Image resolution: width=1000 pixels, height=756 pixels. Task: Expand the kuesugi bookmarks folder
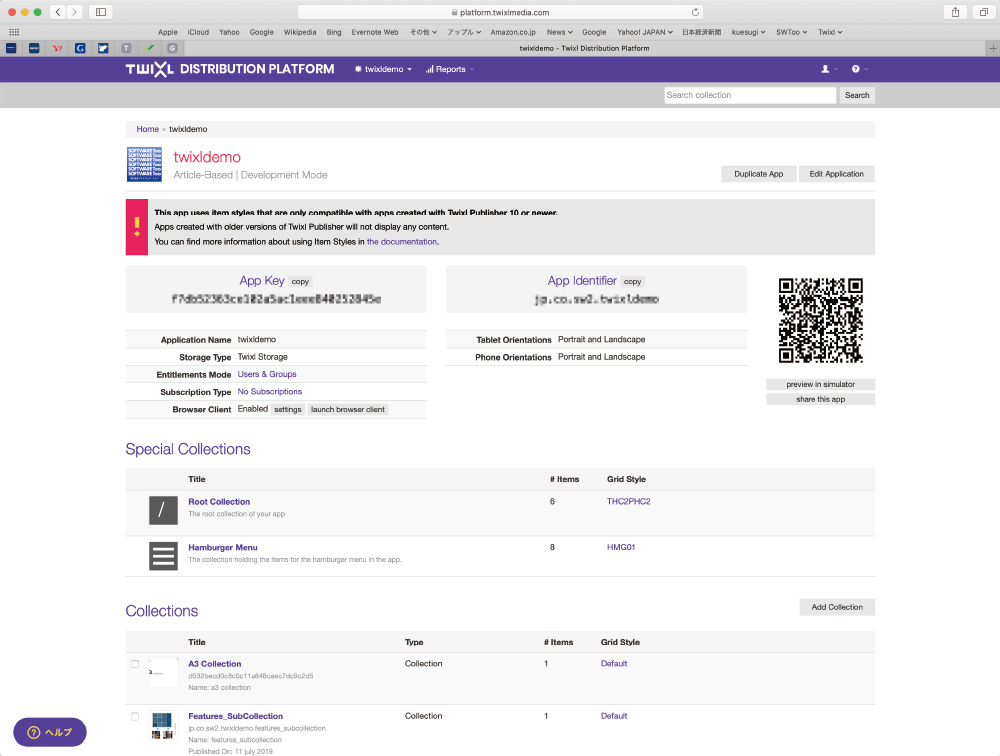click(748, 32)
